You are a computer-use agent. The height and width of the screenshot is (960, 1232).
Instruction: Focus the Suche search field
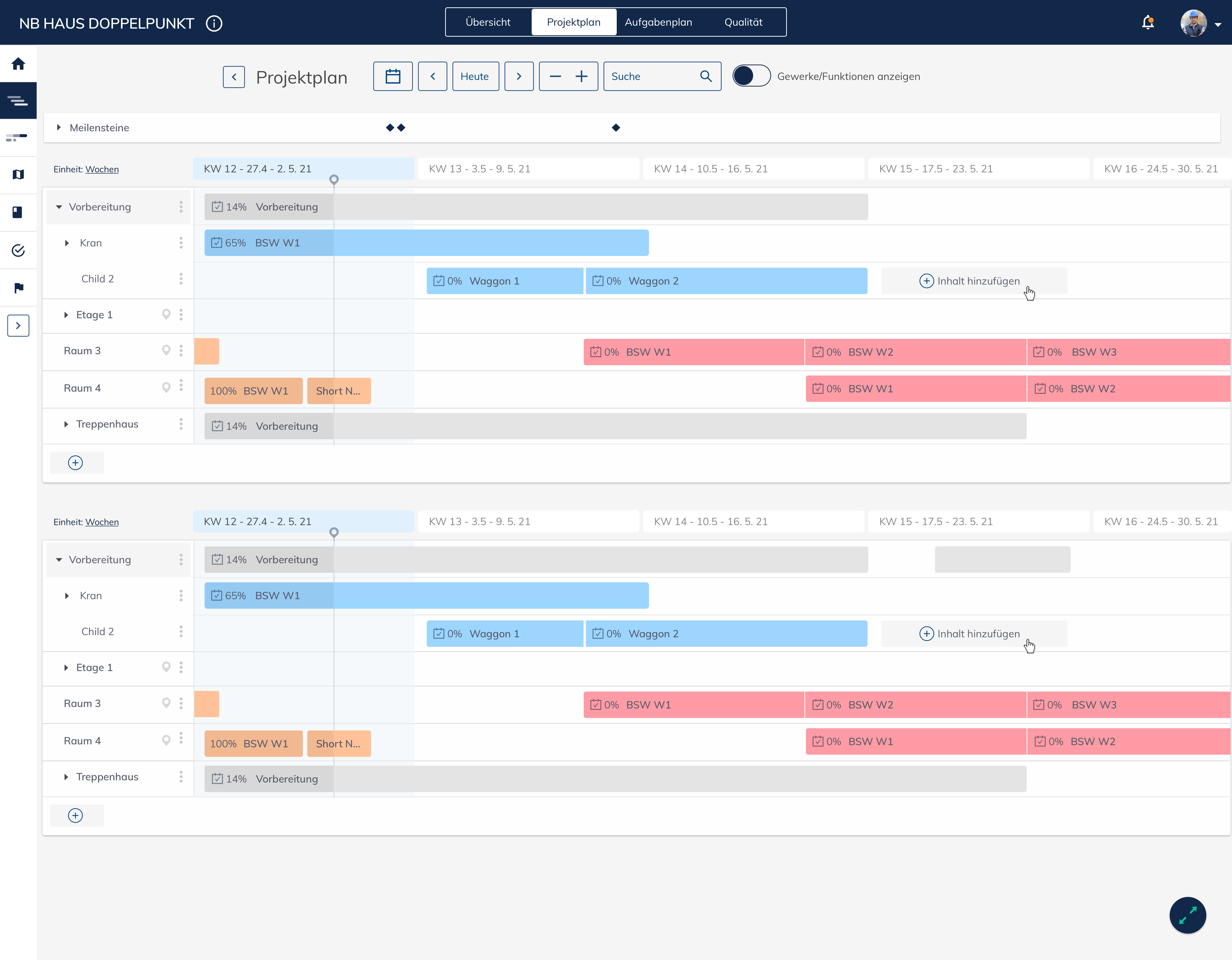tap(662, 76)
